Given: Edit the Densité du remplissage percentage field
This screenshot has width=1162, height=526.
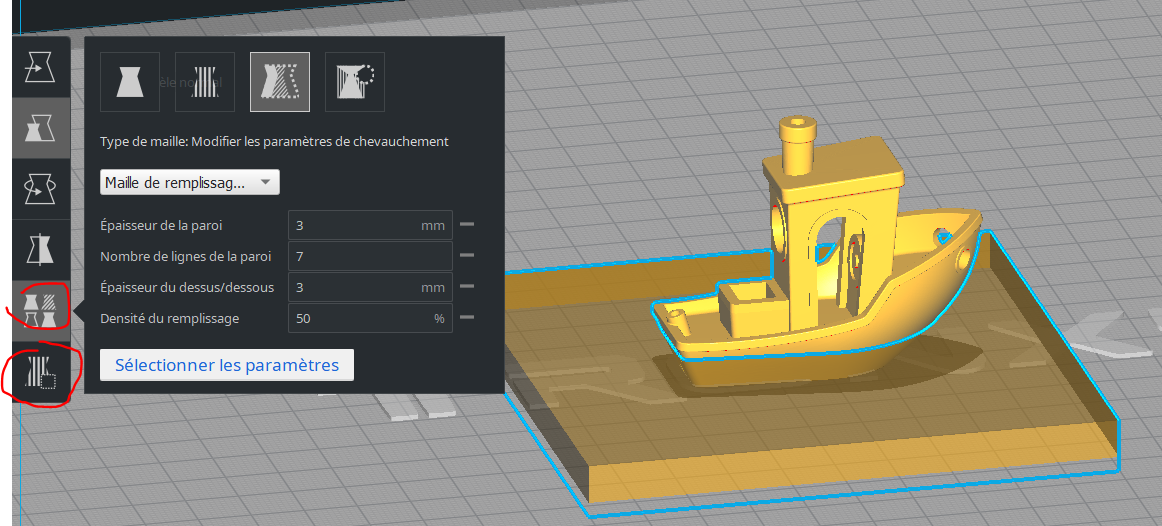Looking at the screenshot, I should 370,319.
